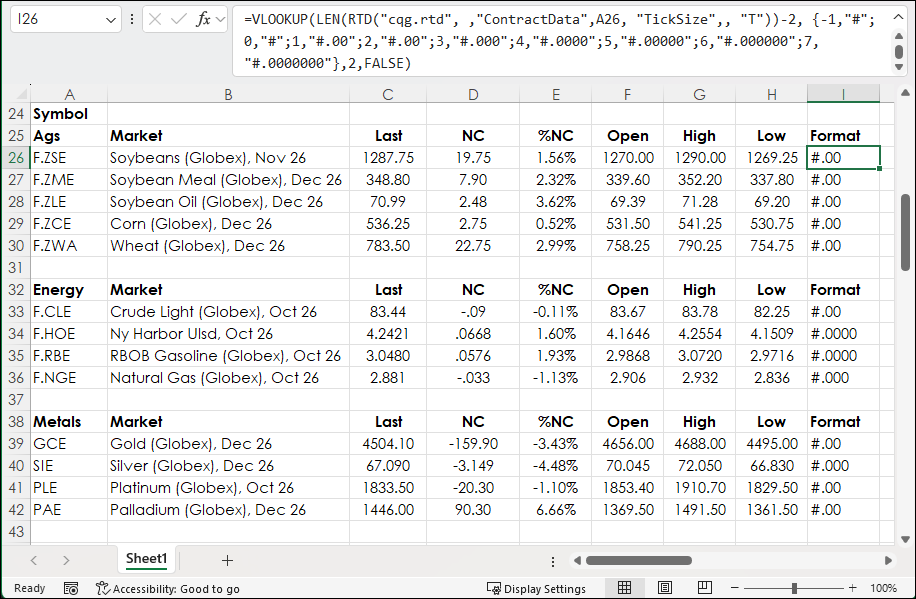Click the vertical scrollbar thumb
The image size is (916, 599).
tap(905, 232)
